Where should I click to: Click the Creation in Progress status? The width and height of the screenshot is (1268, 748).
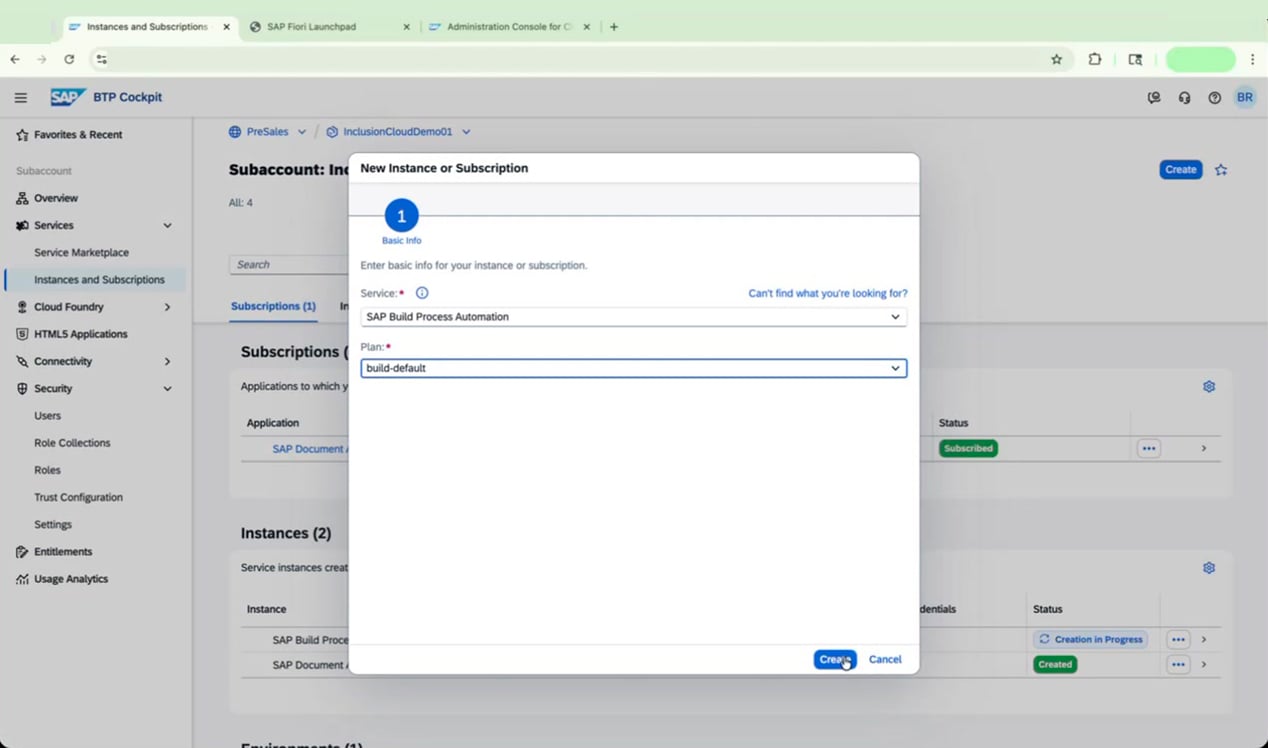pos(1090,639)
